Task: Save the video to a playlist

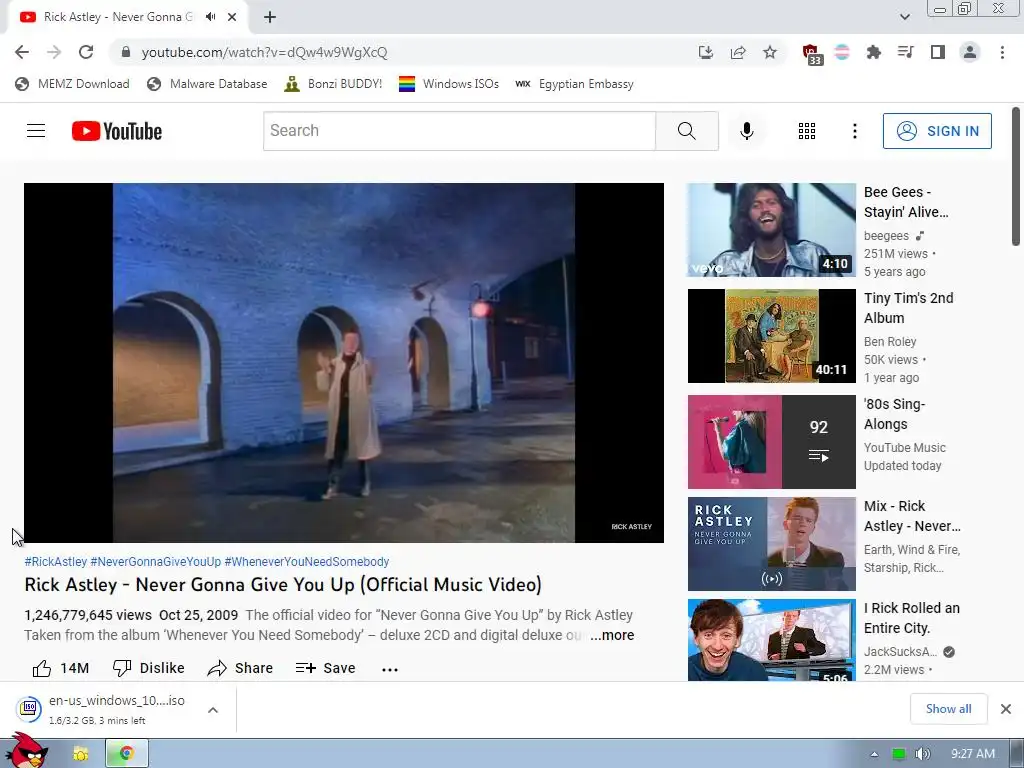Action: click(x=325, y=668)
